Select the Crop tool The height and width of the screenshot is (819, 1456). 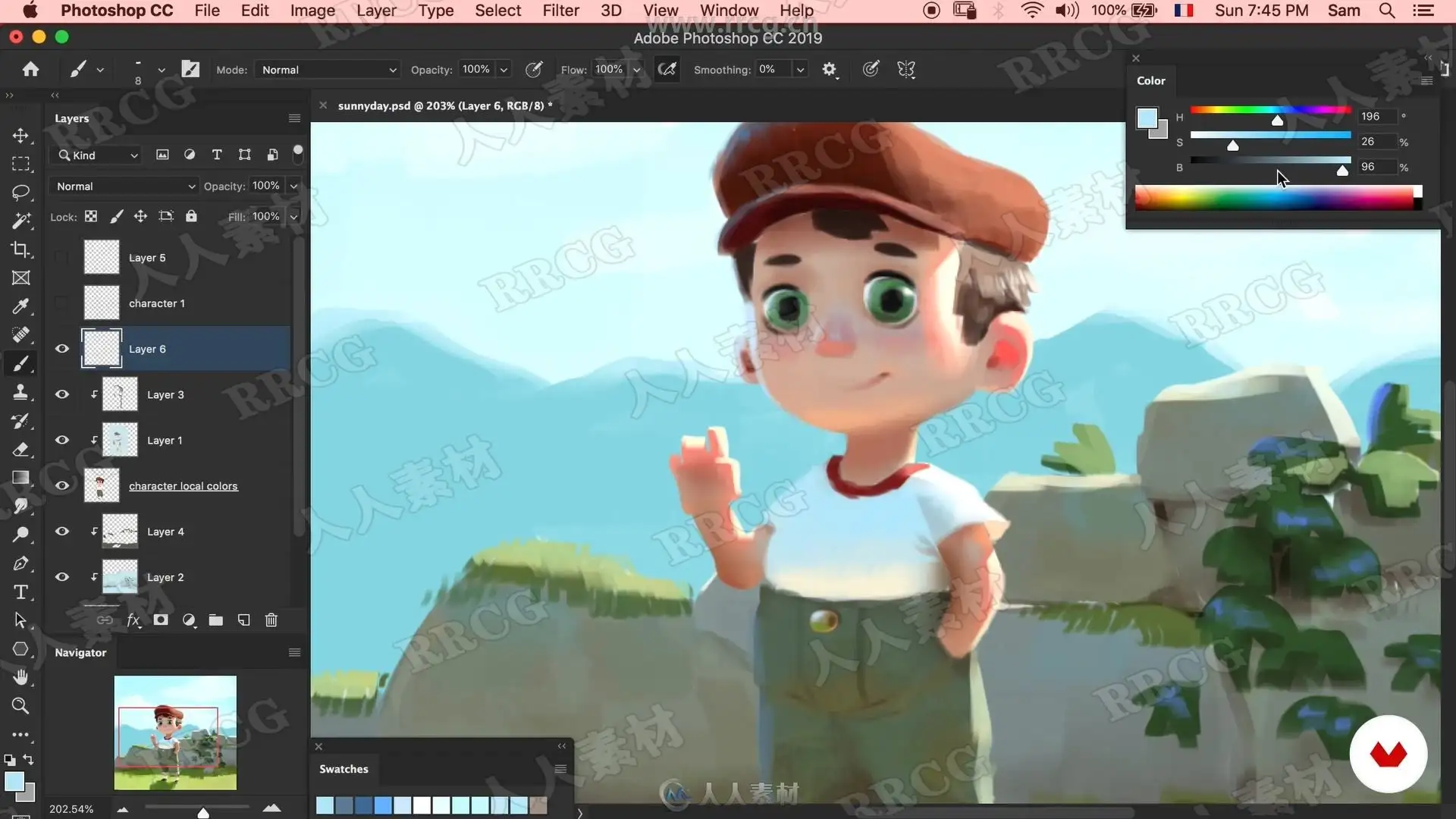tap(20, 249)
